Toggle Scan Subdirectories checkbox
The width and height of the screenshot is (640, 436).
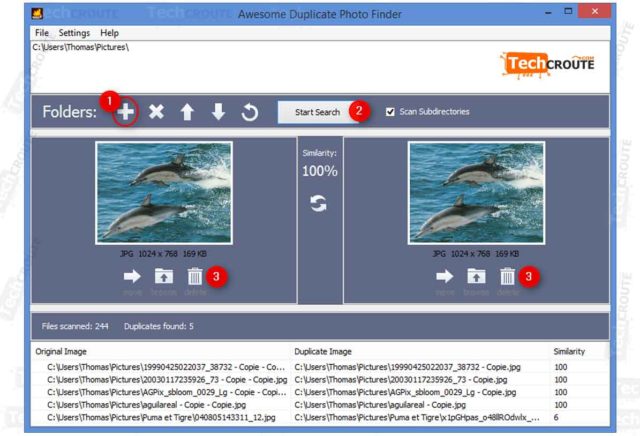click(x=390, y=111)
